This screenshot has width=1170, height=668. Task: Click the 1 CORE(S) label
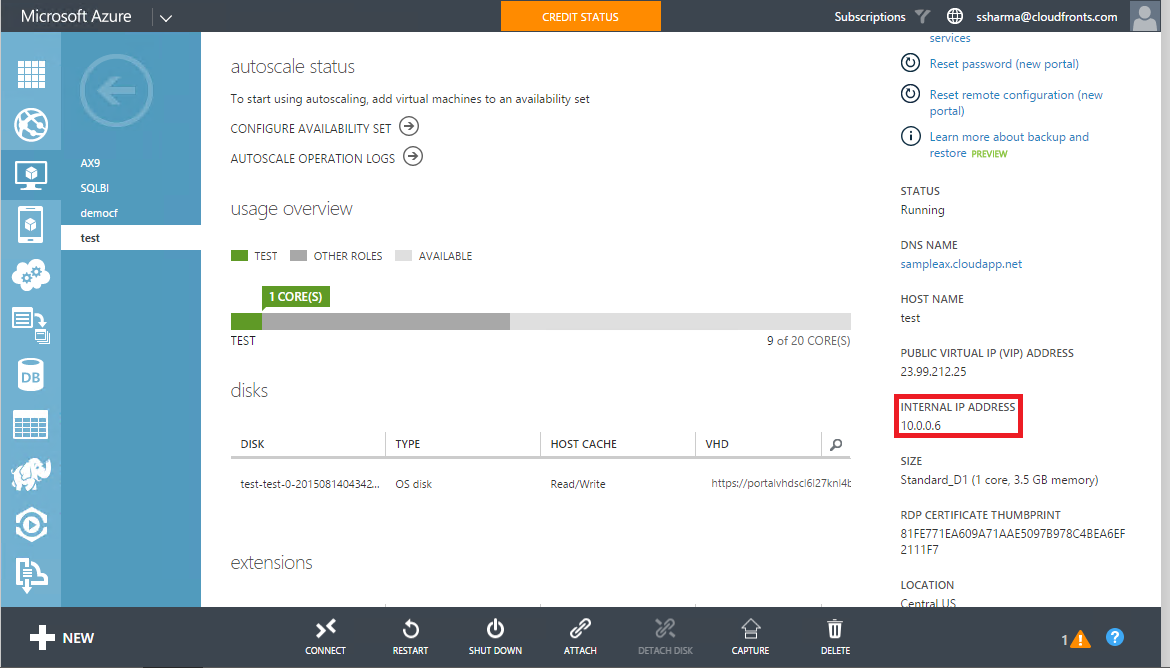(295, 296)
